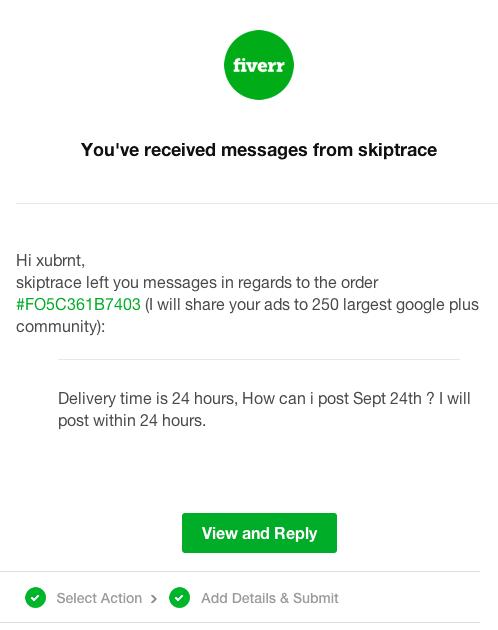The height and width of the screenshot is (630, 498).
Task: Click the chevron arrow between the steps
Action: [x=154, y=599]
